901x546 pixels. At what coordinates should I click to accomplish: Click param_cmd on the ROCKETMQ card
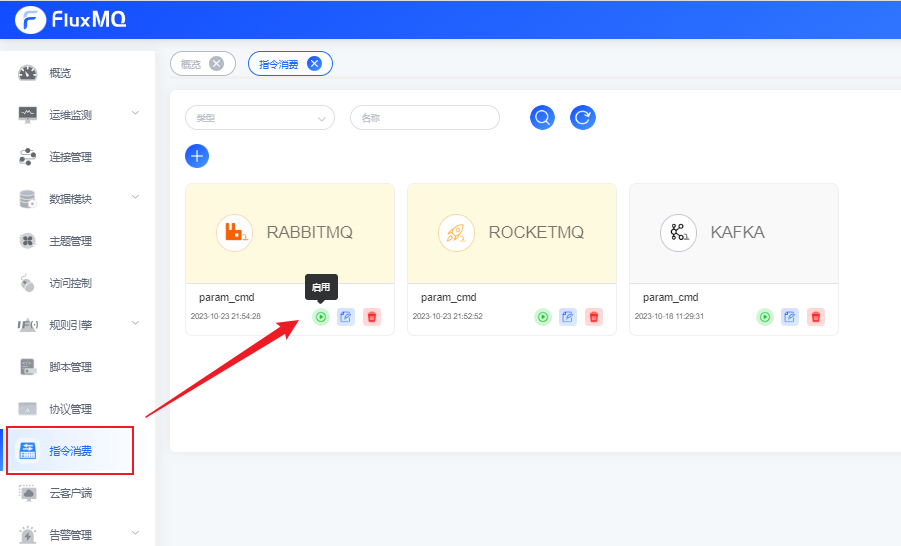point(448,297)
